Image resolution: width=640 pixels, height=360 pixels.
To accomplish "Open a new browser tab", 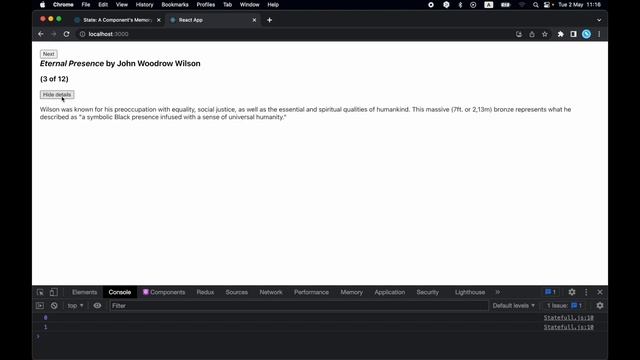I will tap(269, 20).
